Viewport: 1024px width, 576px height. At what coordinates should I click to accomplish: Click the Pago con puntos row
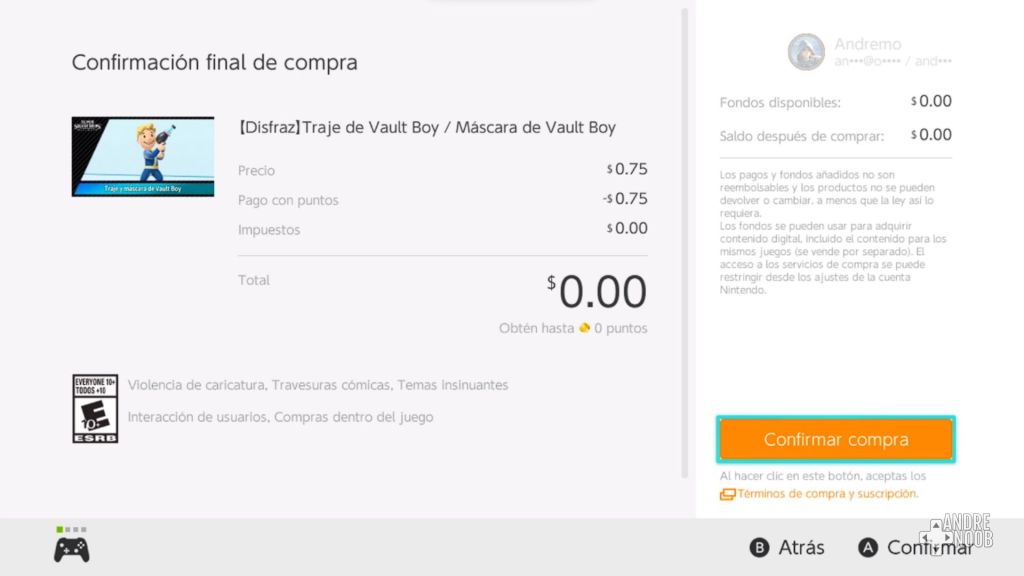point(442,199)
